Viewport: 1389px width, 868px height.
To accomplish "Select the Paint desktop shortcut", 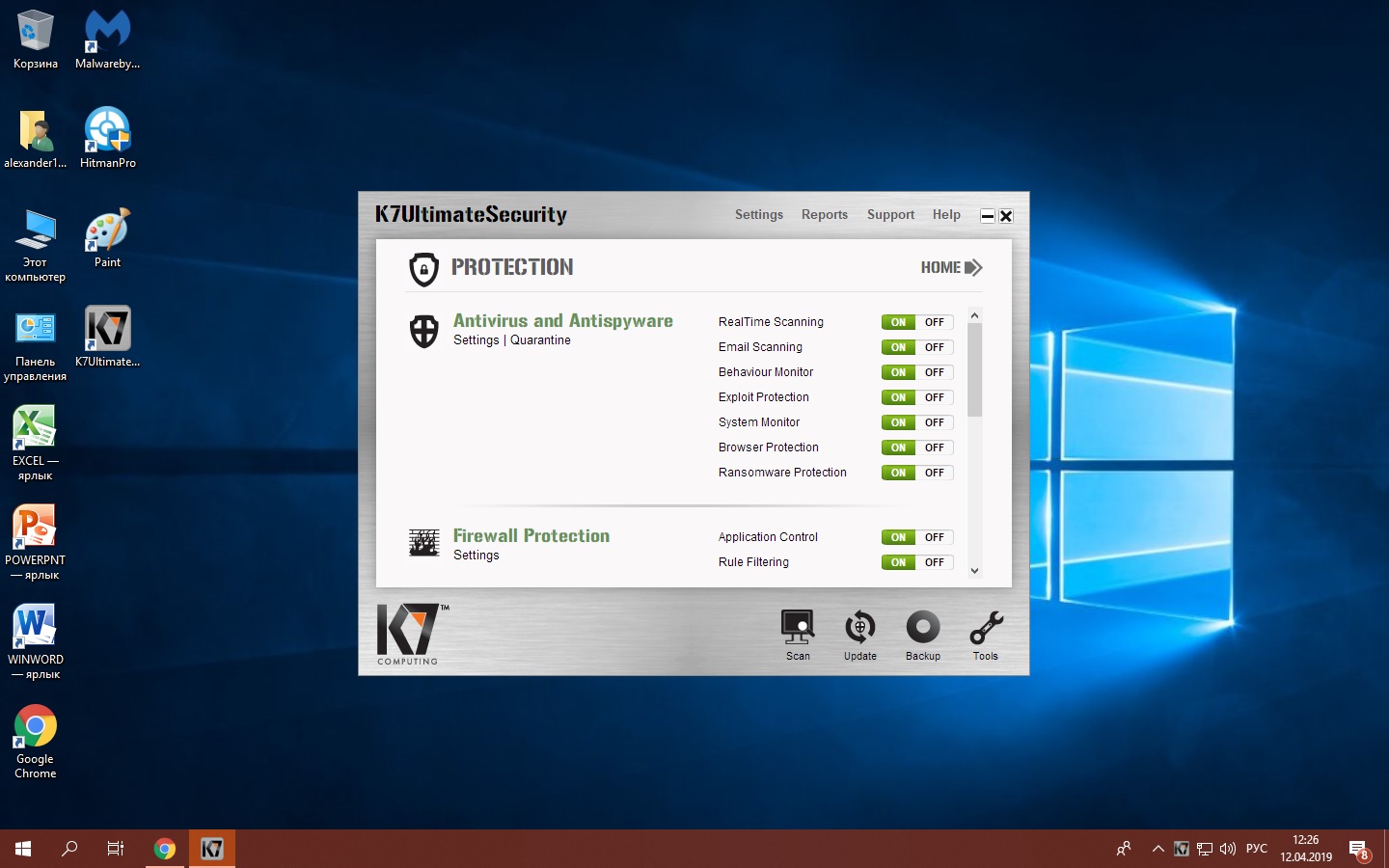I will click(107, 238).
